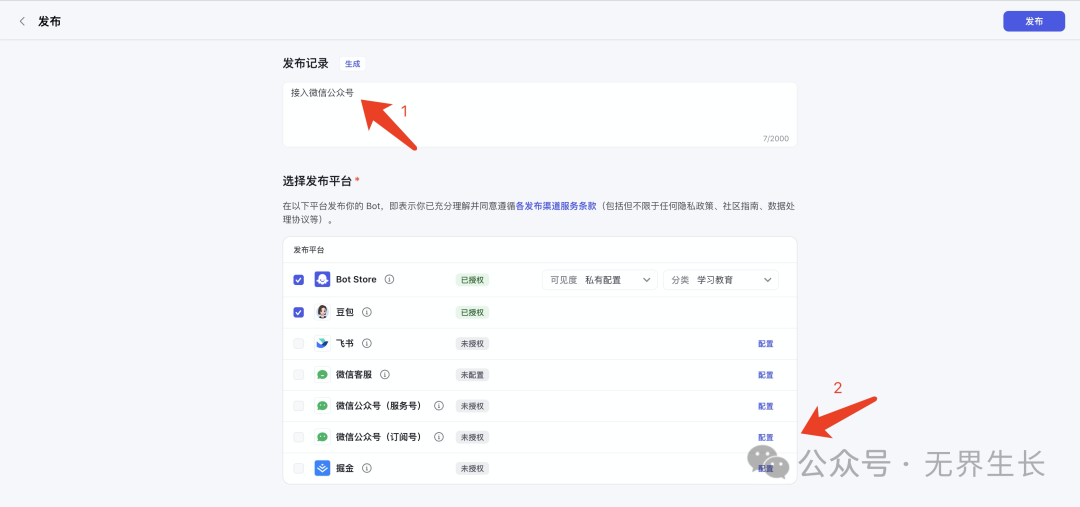Click the 选择发布平台 heading
1080x507 pixels.
318,181
